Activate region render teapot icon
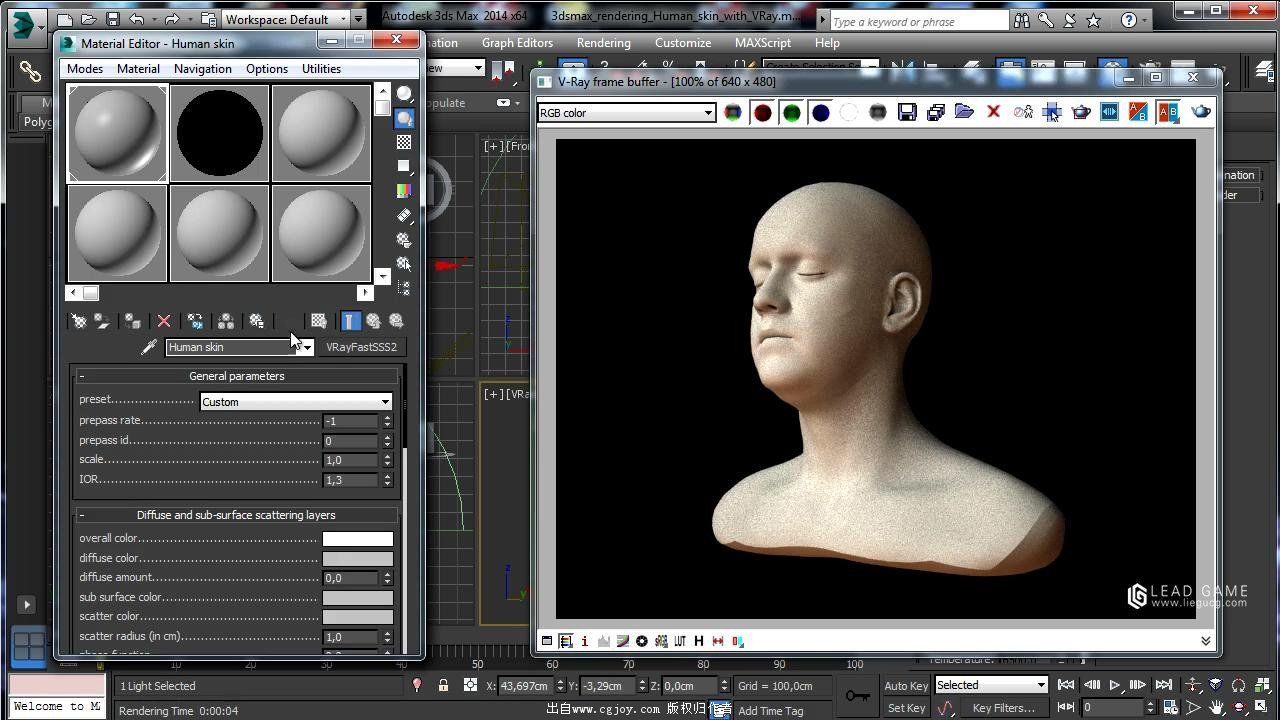This screenshot has height=720, width=1280. point(1081,113)
